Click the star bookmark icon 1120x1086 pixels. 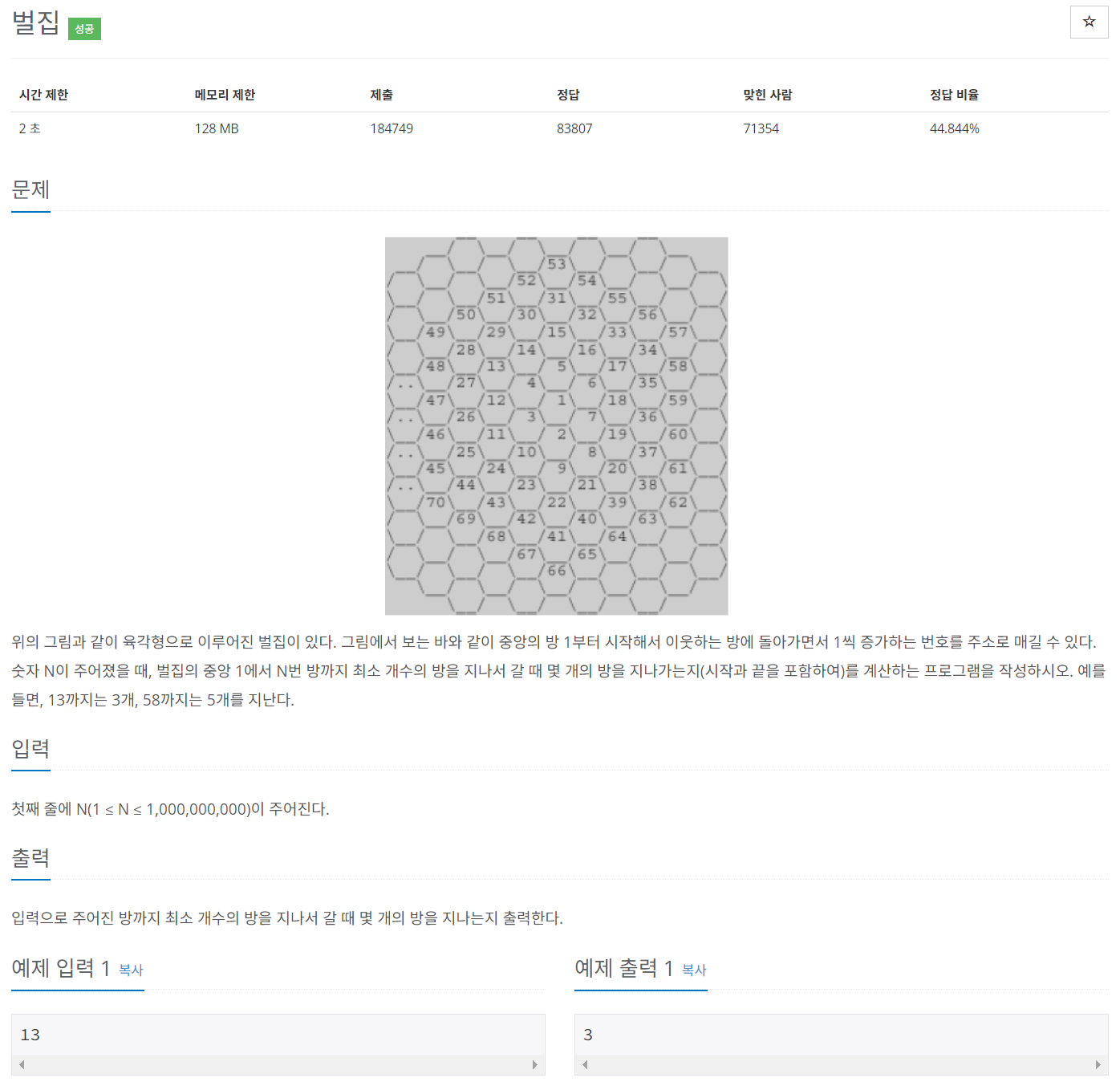1089,22
